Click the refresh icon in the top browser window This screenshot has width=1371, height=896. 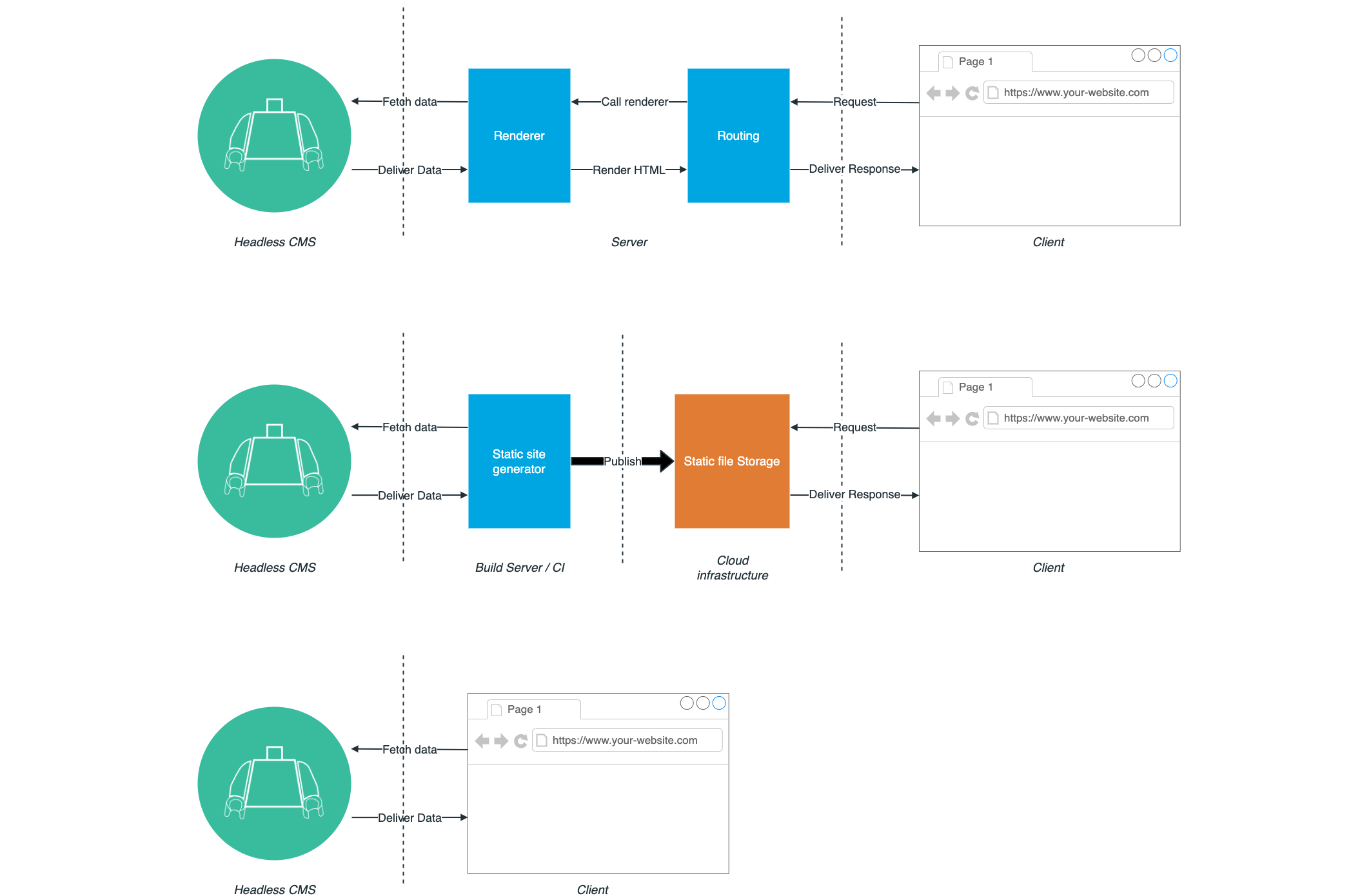(971, 92)
